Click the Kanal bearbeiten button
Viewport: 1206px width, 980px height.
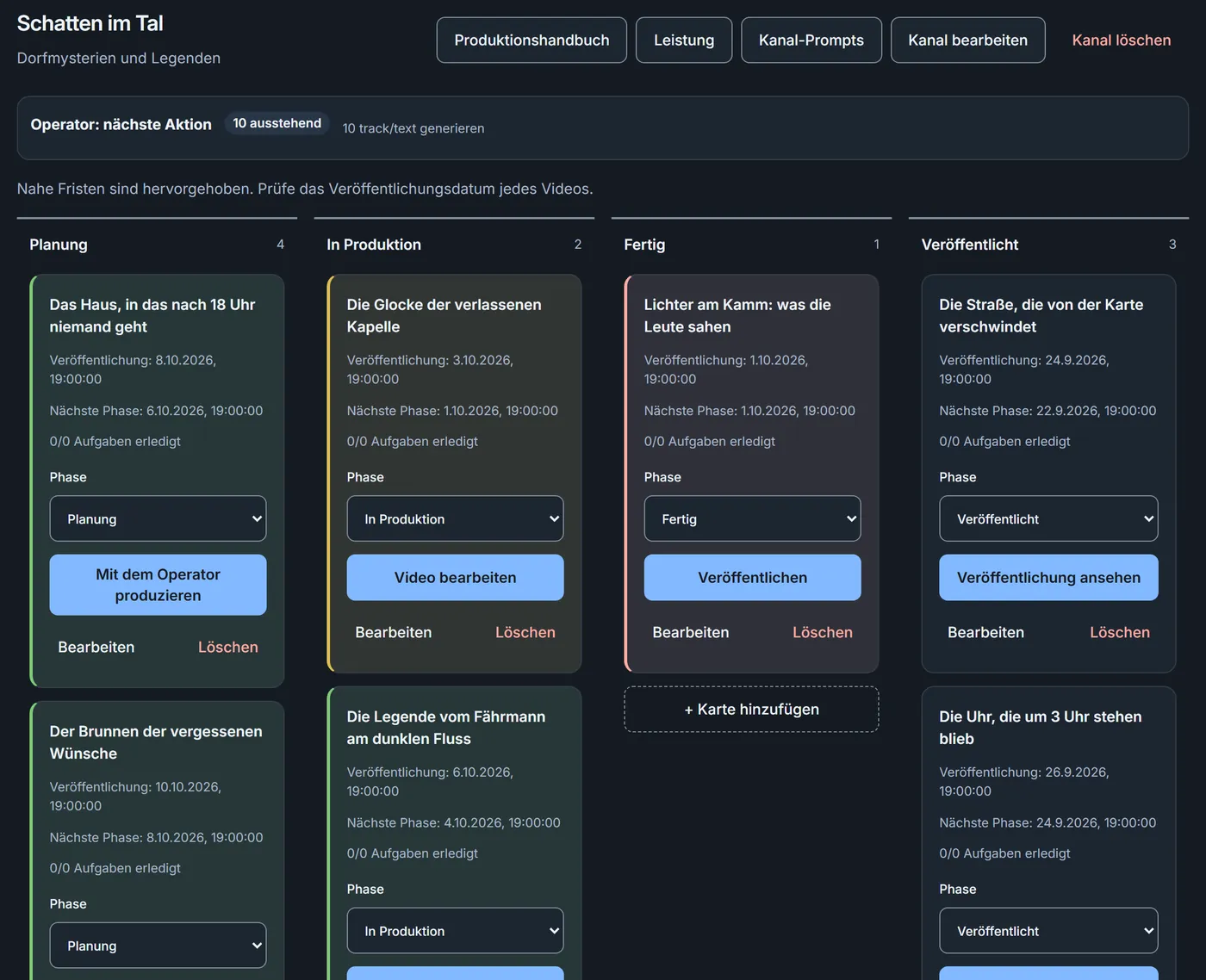(968, 40)
